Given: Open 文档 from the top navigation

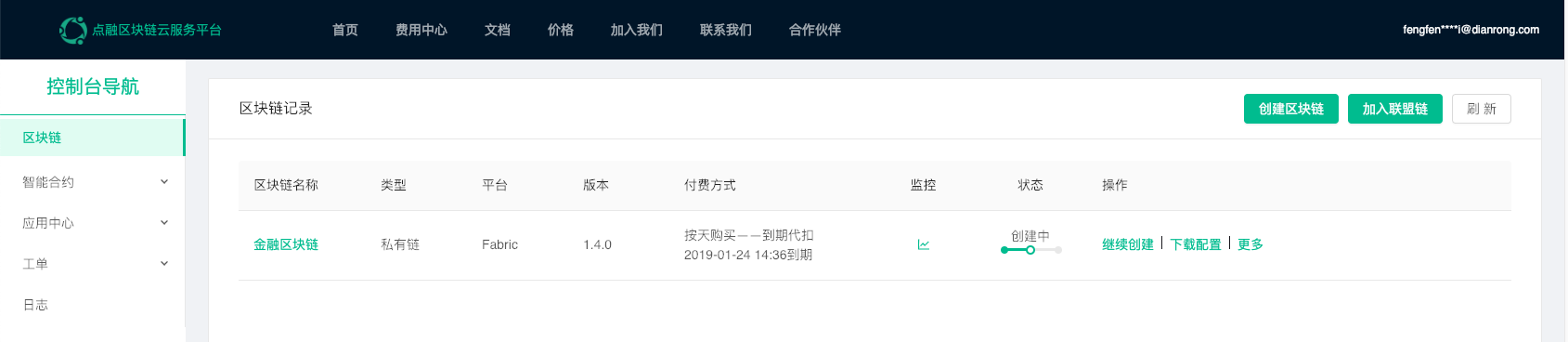Looking at the screenshot, I should coord(498,30).
